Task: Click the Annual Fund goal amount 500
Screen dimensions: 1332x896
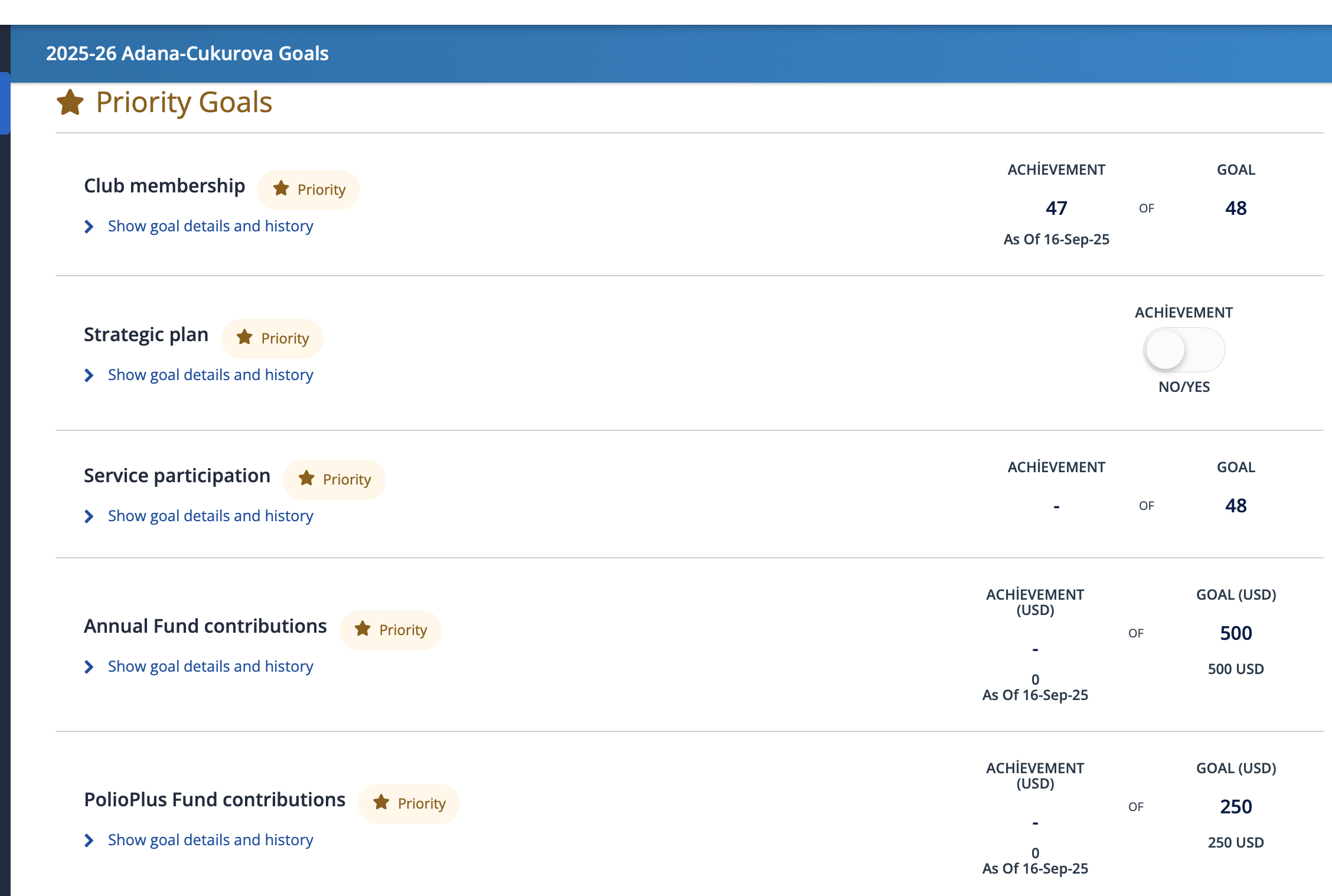Action: (x=1236, y=633)
